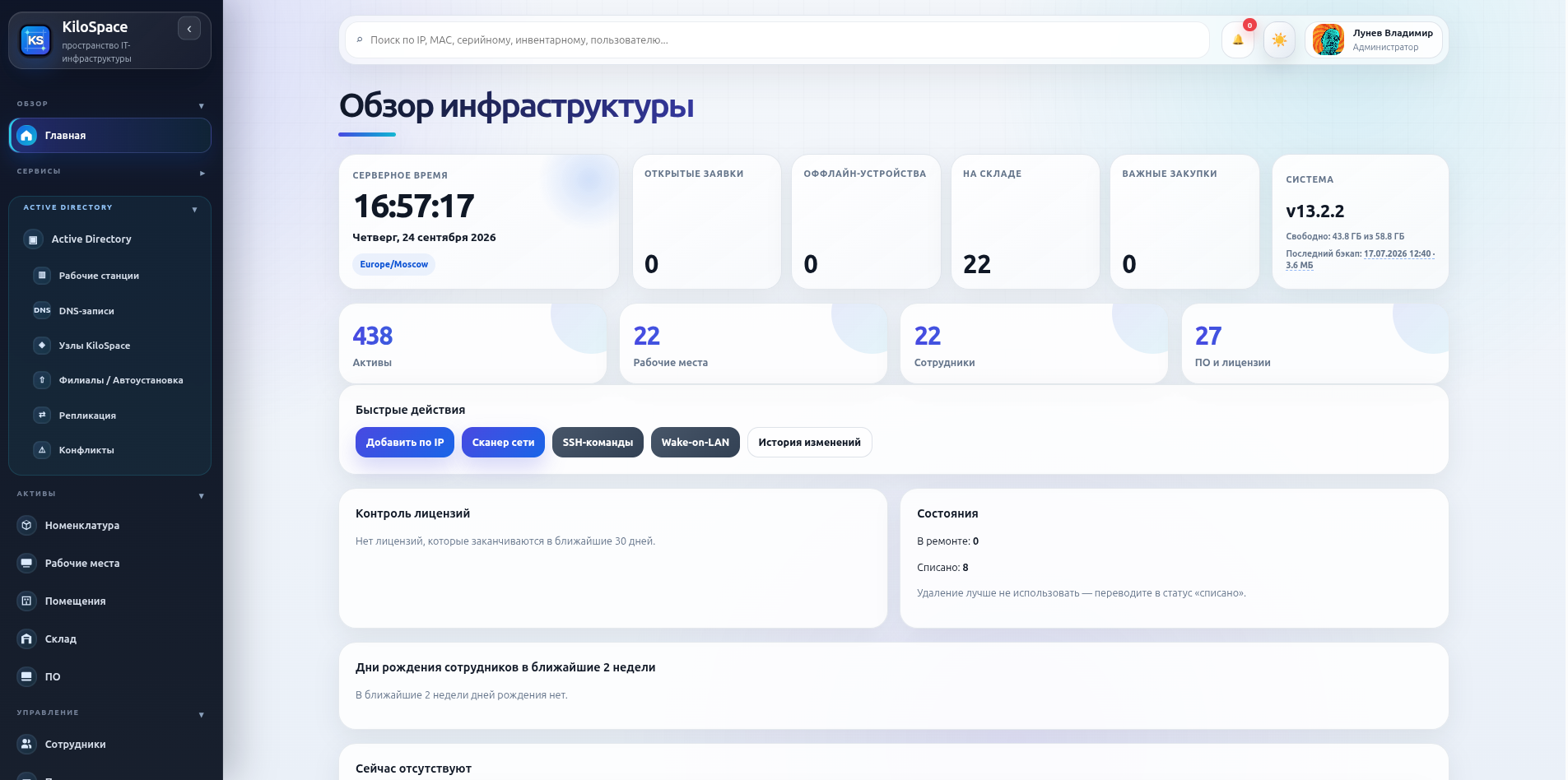
Task: Go to Склад in sidebar
Action: click(x=109, y=638)
